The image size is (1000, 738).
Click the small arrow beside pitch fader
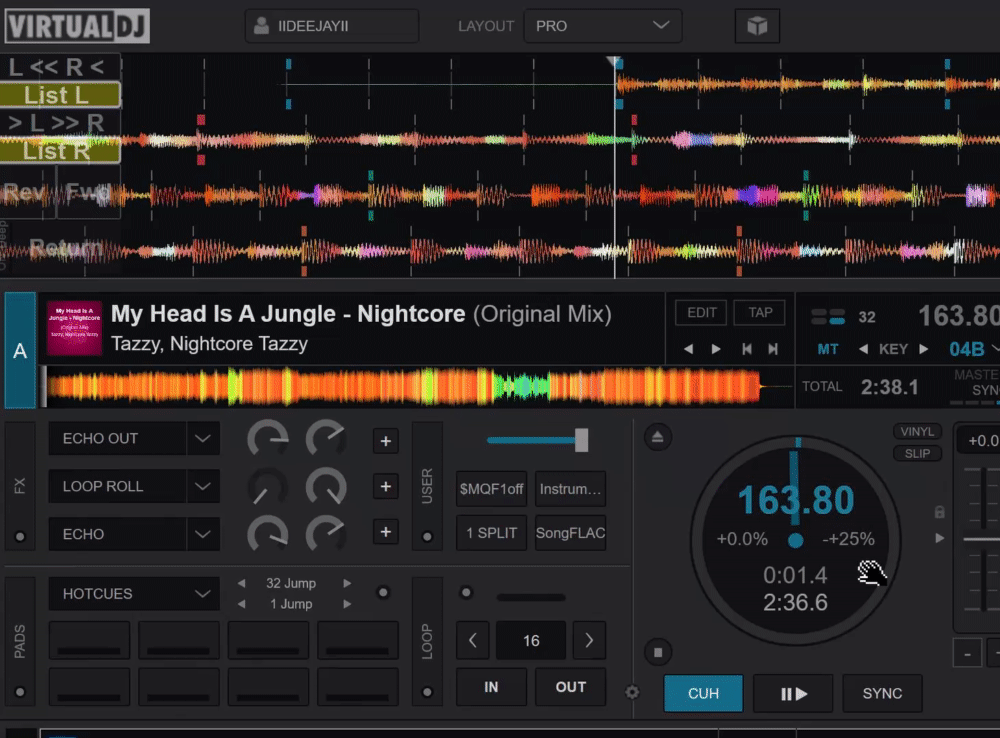[939, 538]
